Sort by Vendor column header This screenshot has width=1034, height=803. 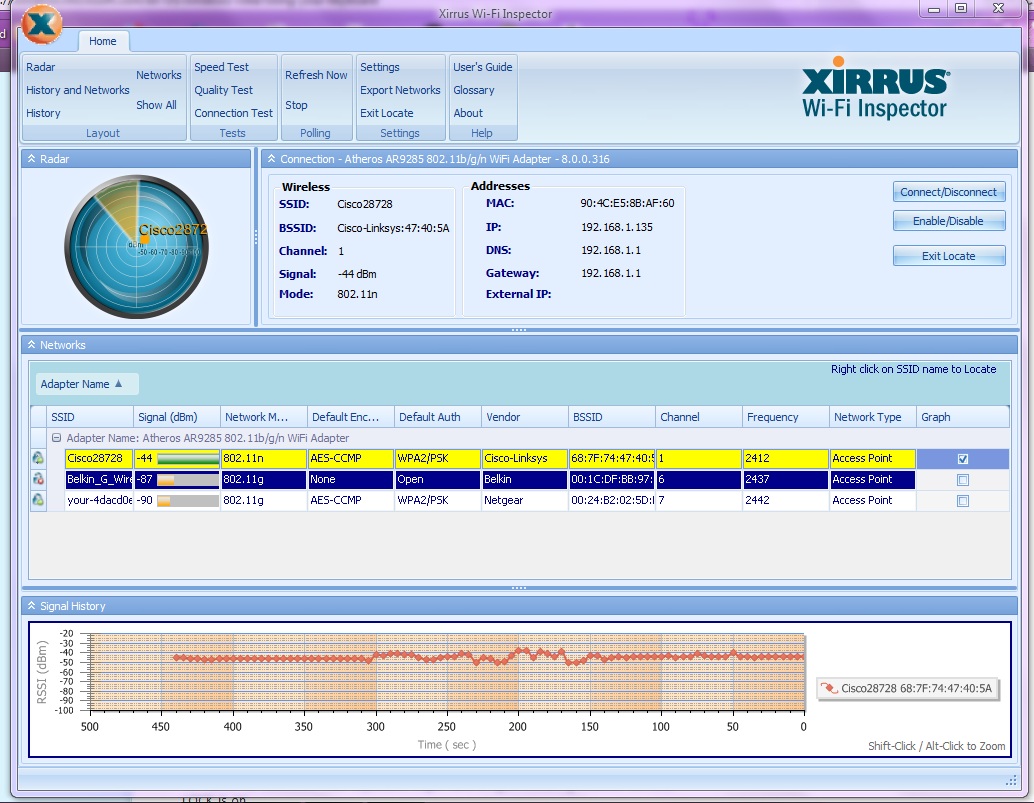point(525,417)
